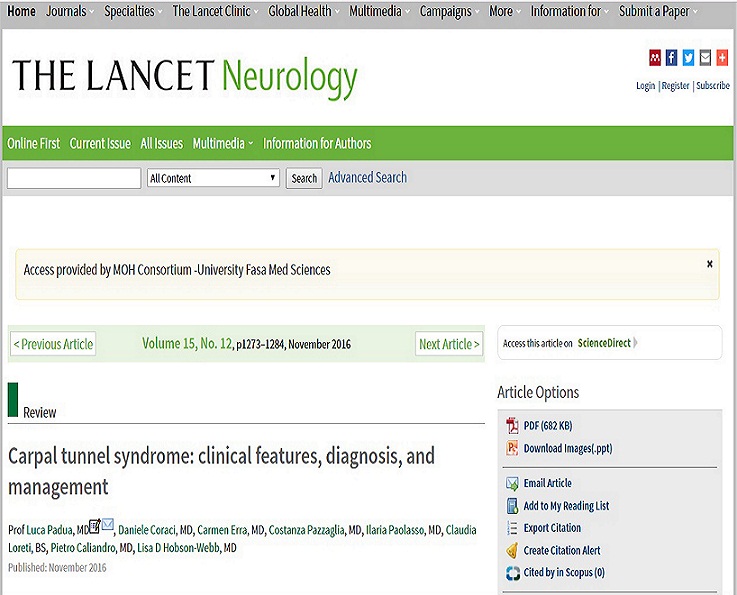Go to Previous Article
Image resolution: width=737 pixels, height=595 pixels.
pos(53,344)
